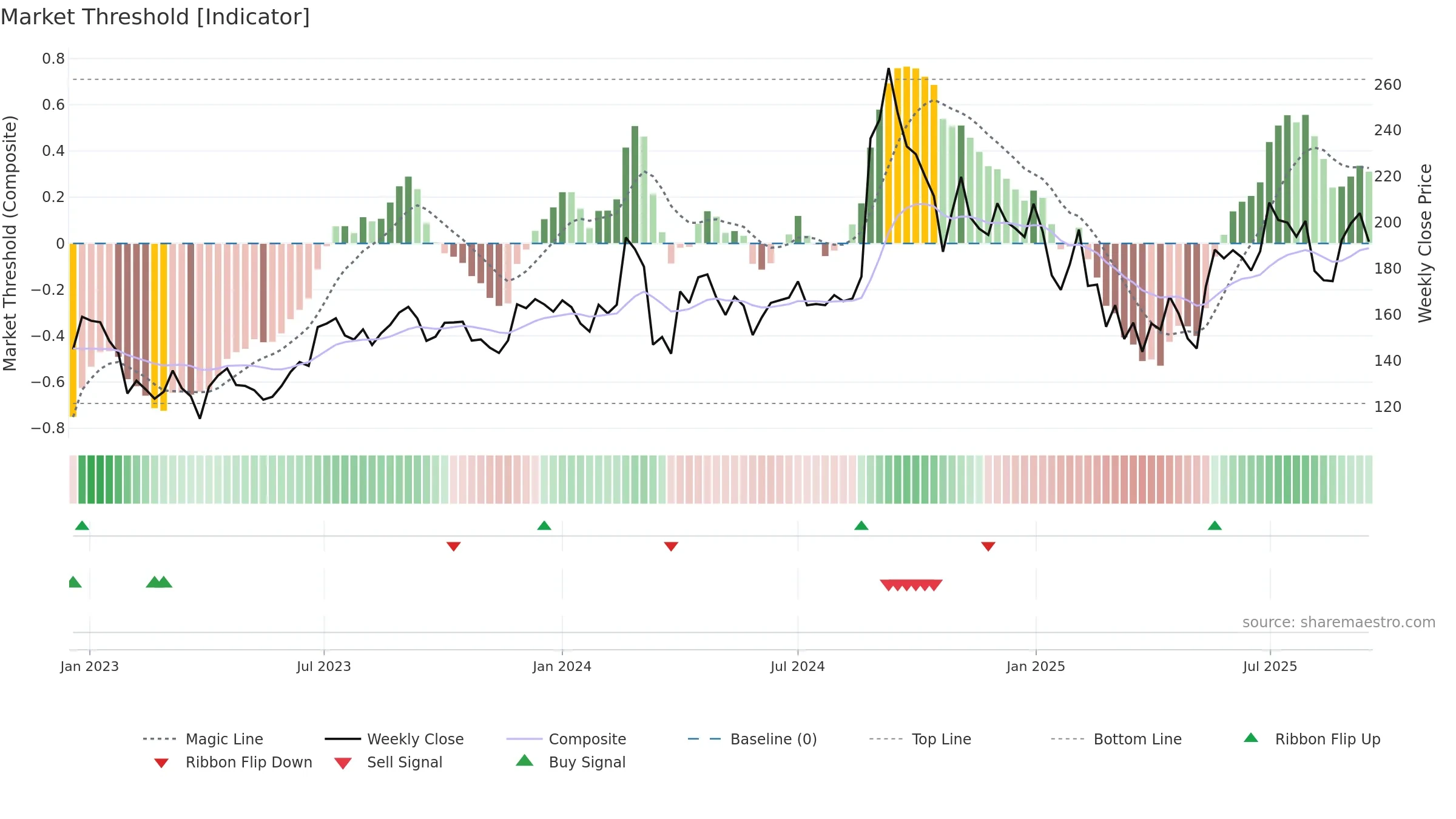
Task: Toggle the Composite legend entry
Action: click(x=566, y=739)
